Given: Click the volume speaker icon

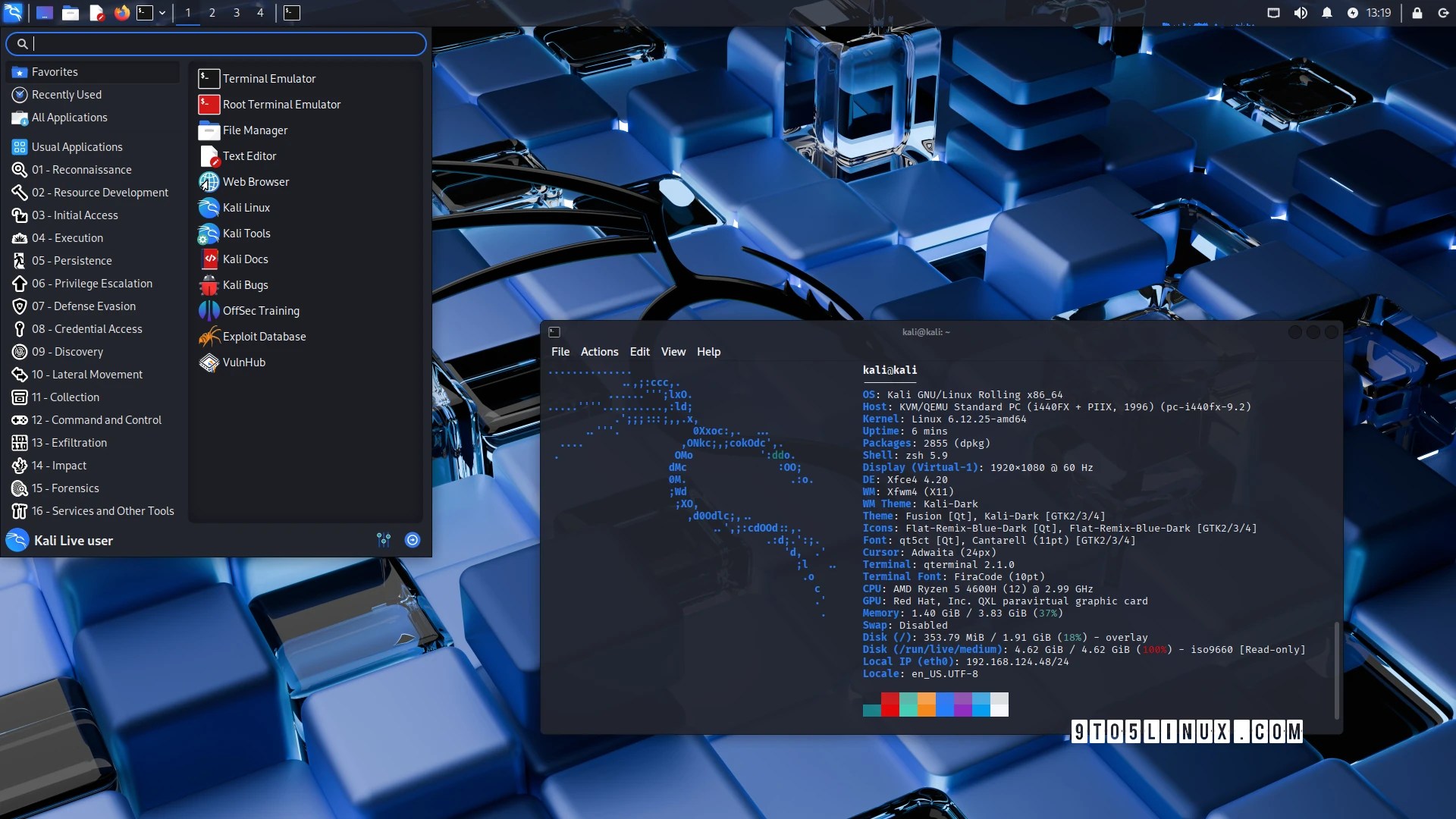Looking at the screenshot, I should pyautogui.click(x=1300, y=13).
